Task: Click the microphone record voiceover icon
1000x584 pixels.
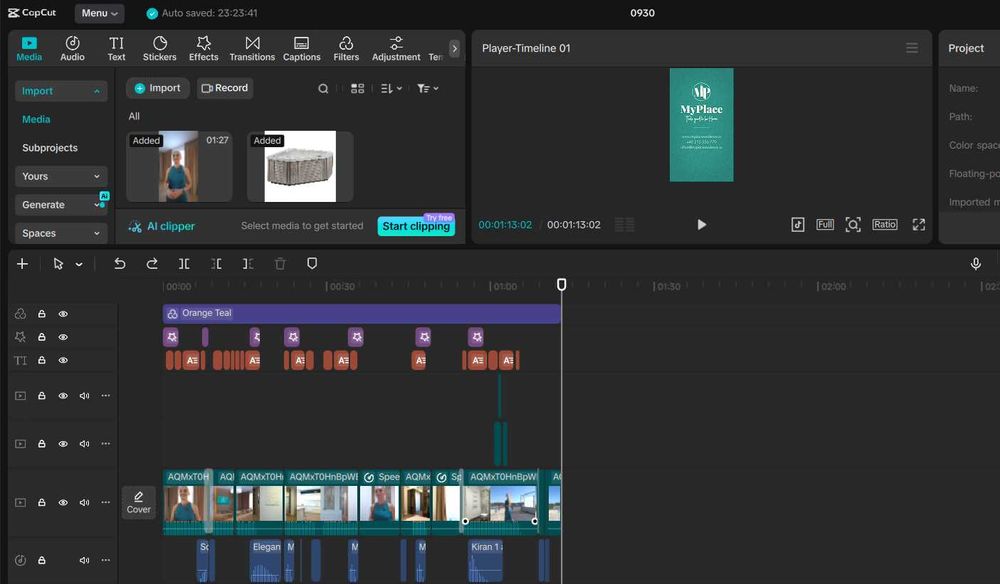Action: pos(975,263)
